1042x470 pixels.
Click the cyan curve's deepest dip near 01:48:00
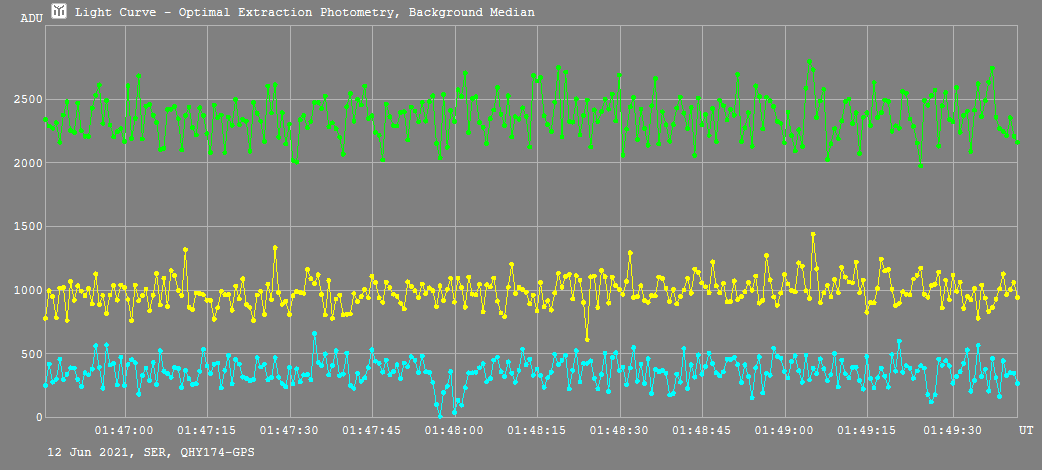(439, 415)
